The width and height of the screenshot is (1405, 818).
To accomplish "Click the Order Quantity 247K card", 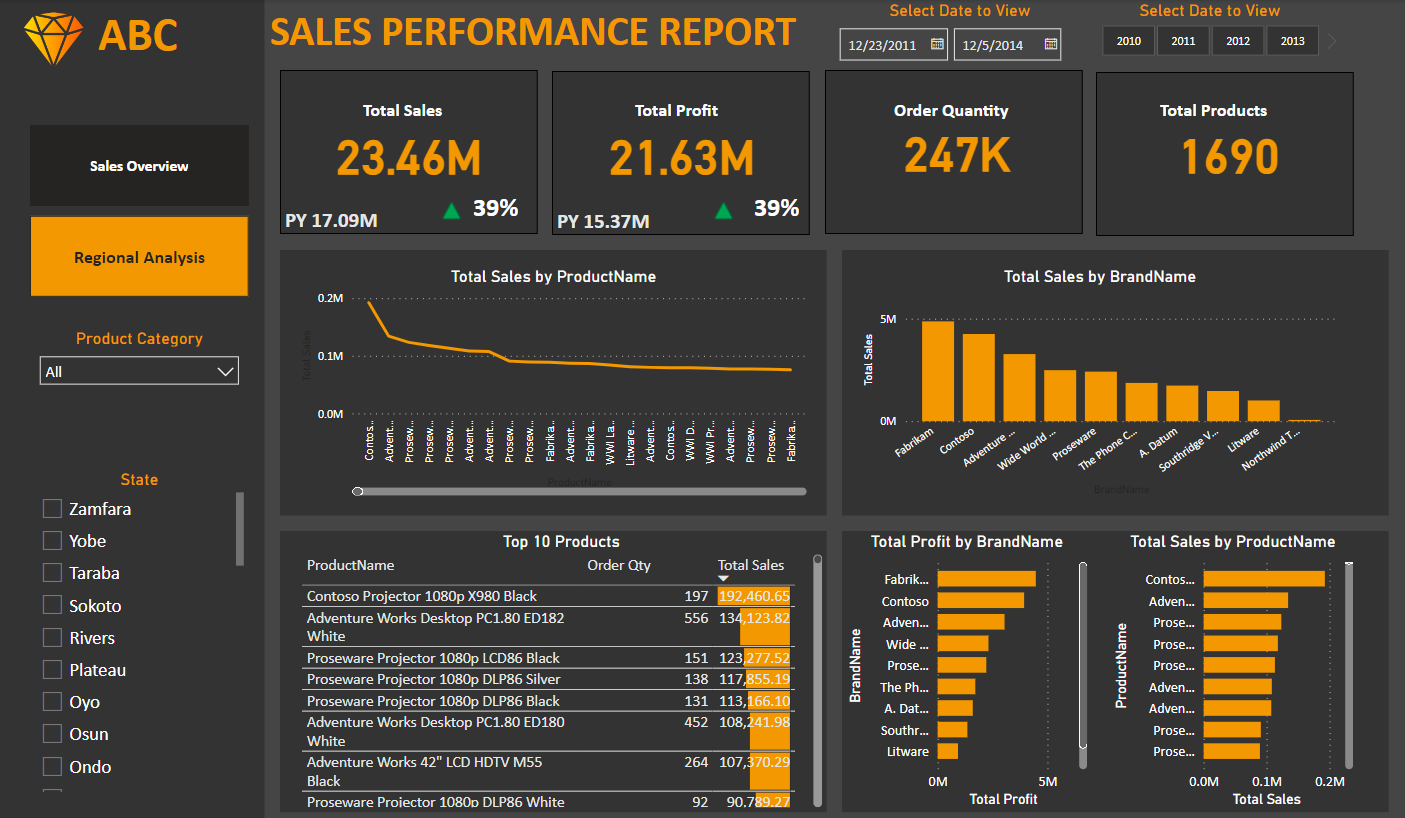I will (953, 153).
